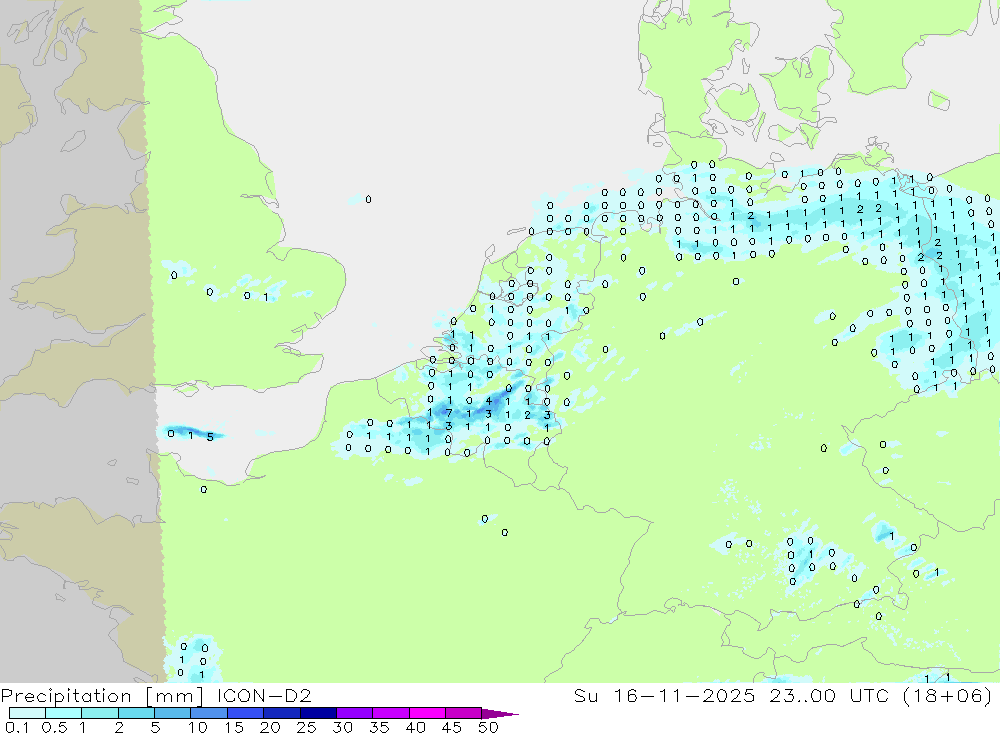Click the "4" precipitation value on map

pos(489,401)
